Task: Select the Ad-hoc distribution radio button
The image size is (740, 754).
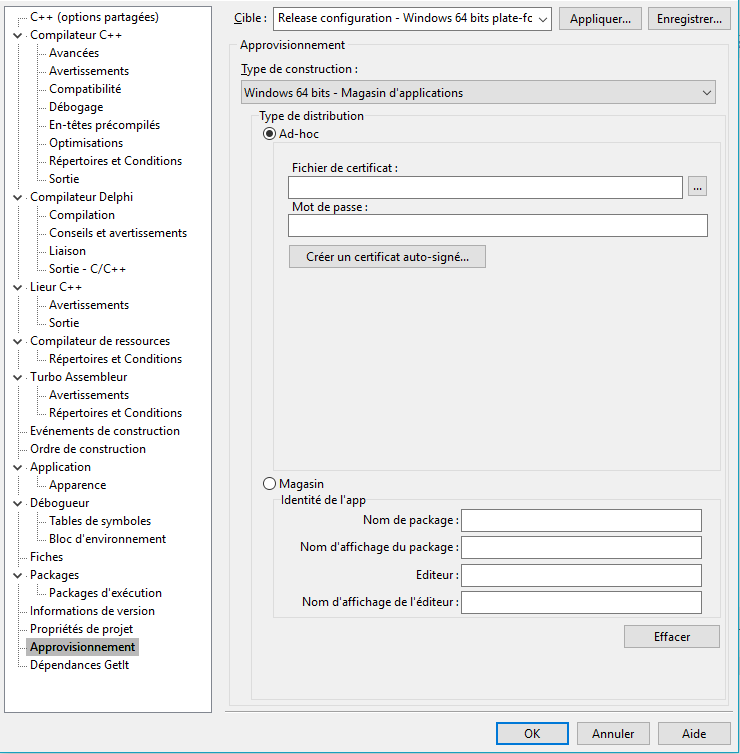Action: pyautogui.click(x=269, y=134)
